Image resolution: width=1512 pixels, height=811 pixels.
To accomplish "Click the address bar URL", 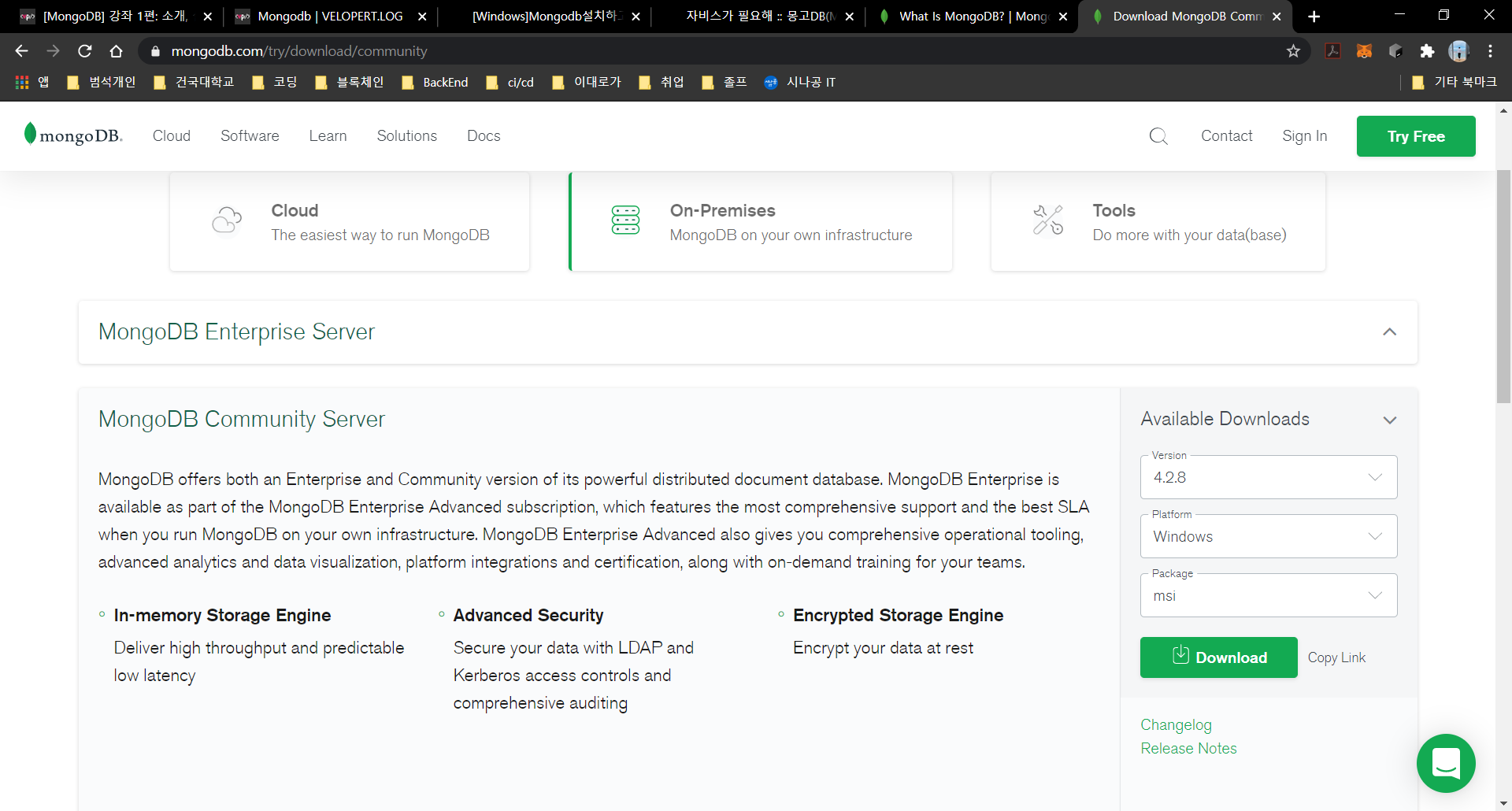I will [x=299, y=51].
